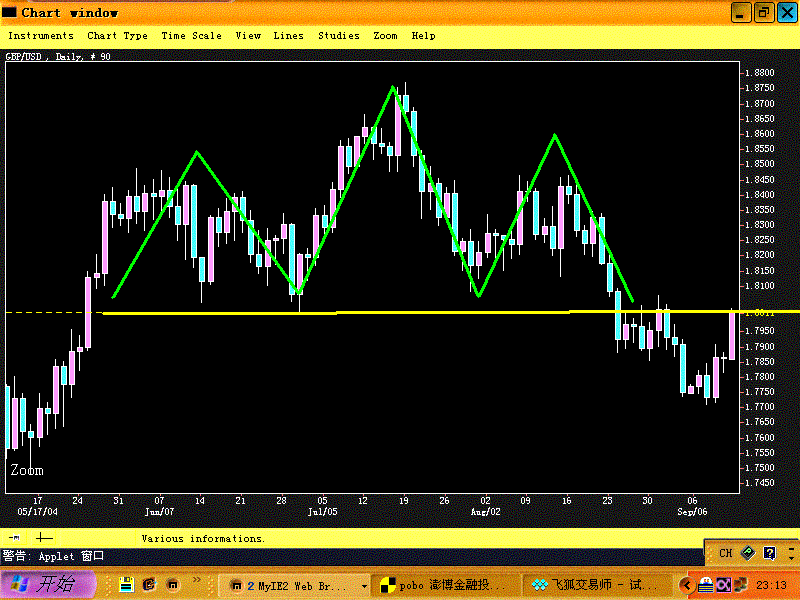Click the blue infinity-symbol tray icon
The height and width of the screenshot is (600, 800).
(723, 585)
